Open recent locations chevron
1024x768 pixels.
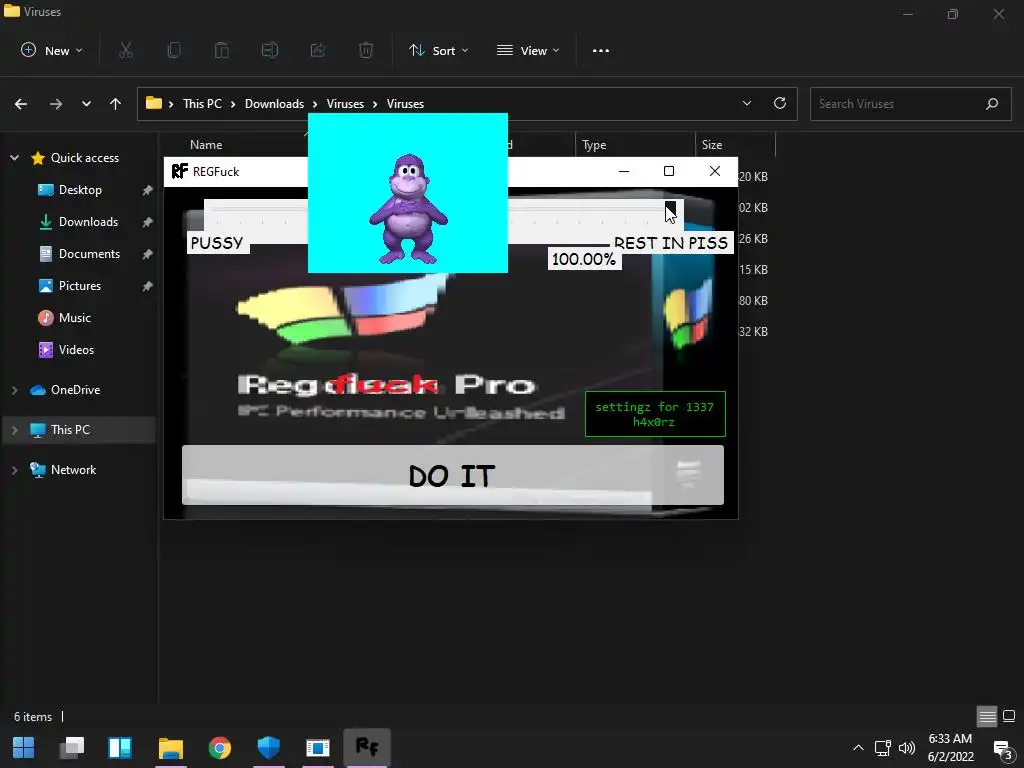click(86, 104)
